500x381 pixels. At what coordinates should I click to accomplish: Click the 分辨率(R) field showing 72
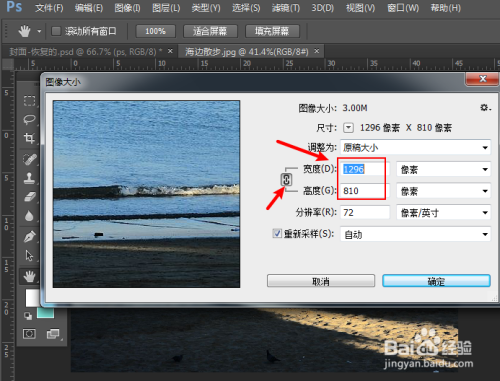click(x=365, y=213)
